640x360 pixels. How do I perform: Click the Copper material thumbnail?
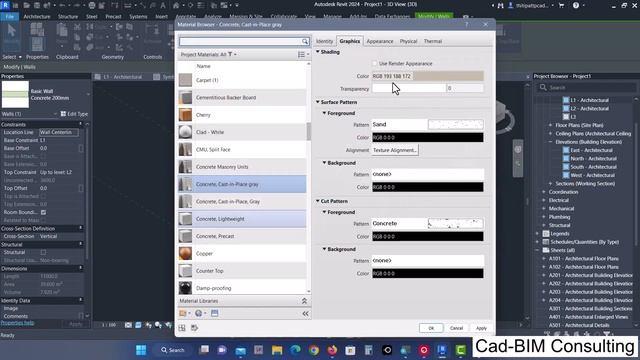[185, 253]
